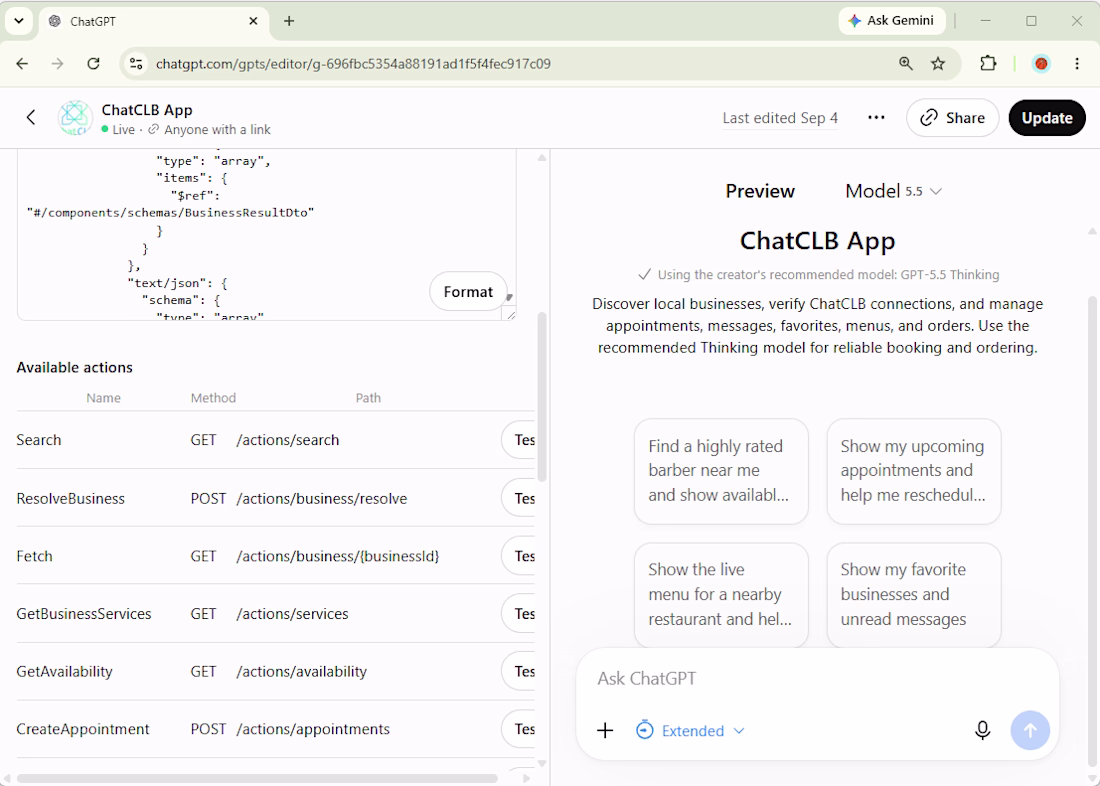Click the left panel vertical scrollbar
The image size is (1100, 786).
coord(541,397)
